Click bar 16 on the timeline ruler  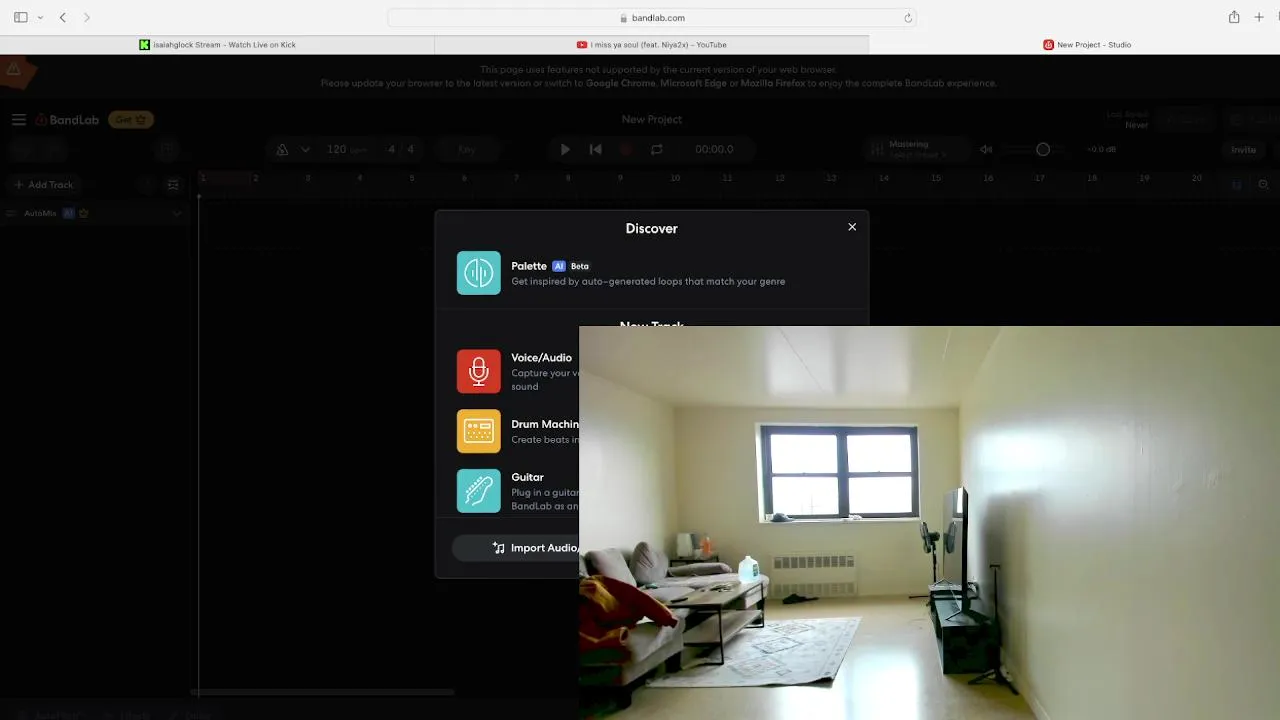[x=988, y=178]
